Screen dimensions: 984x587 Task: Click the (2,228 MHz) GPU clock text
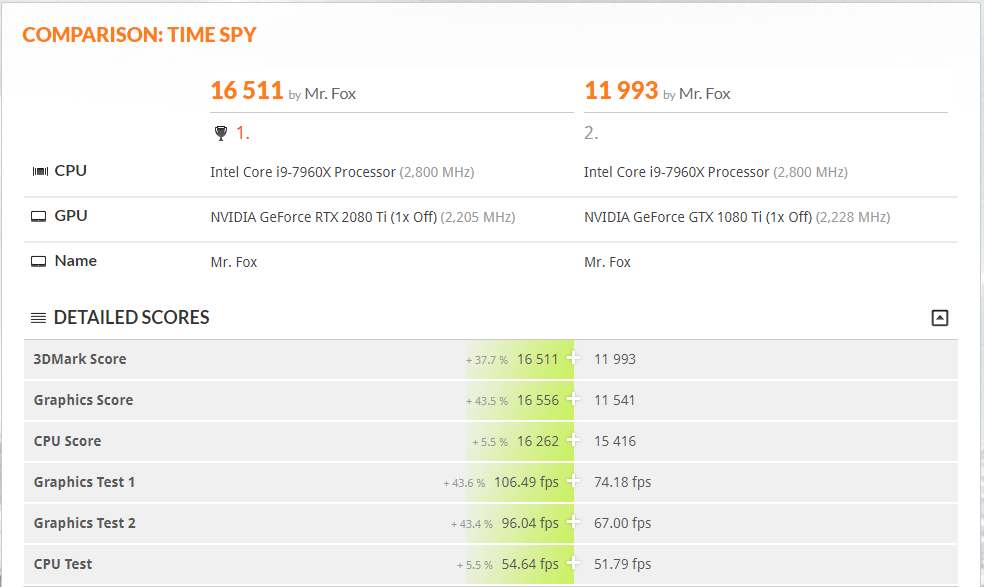click(x=853, y=217)
